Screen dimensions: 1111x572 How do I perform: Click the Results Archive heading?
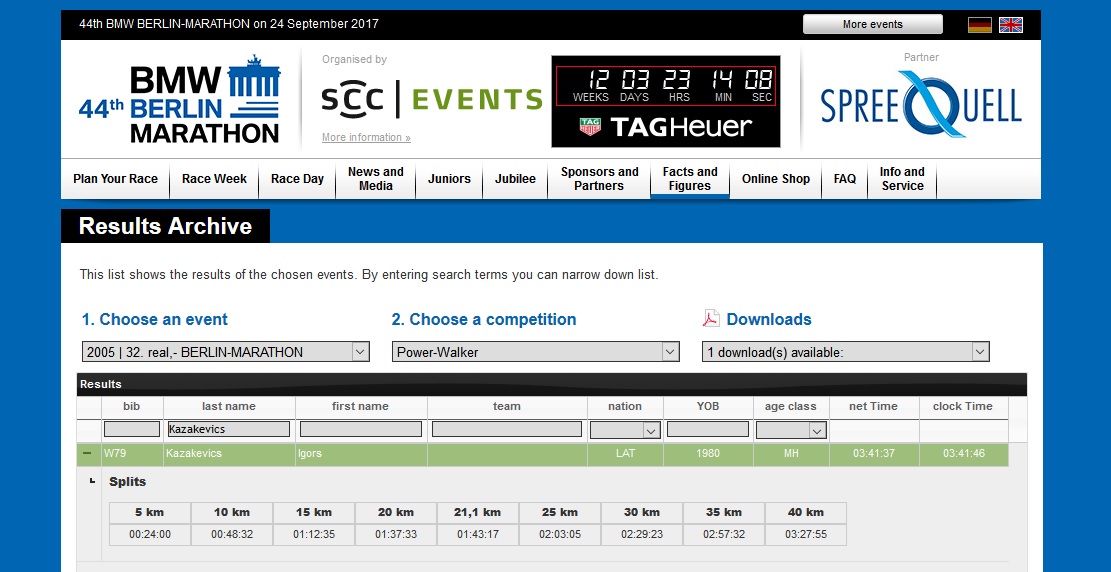point(165,226)
